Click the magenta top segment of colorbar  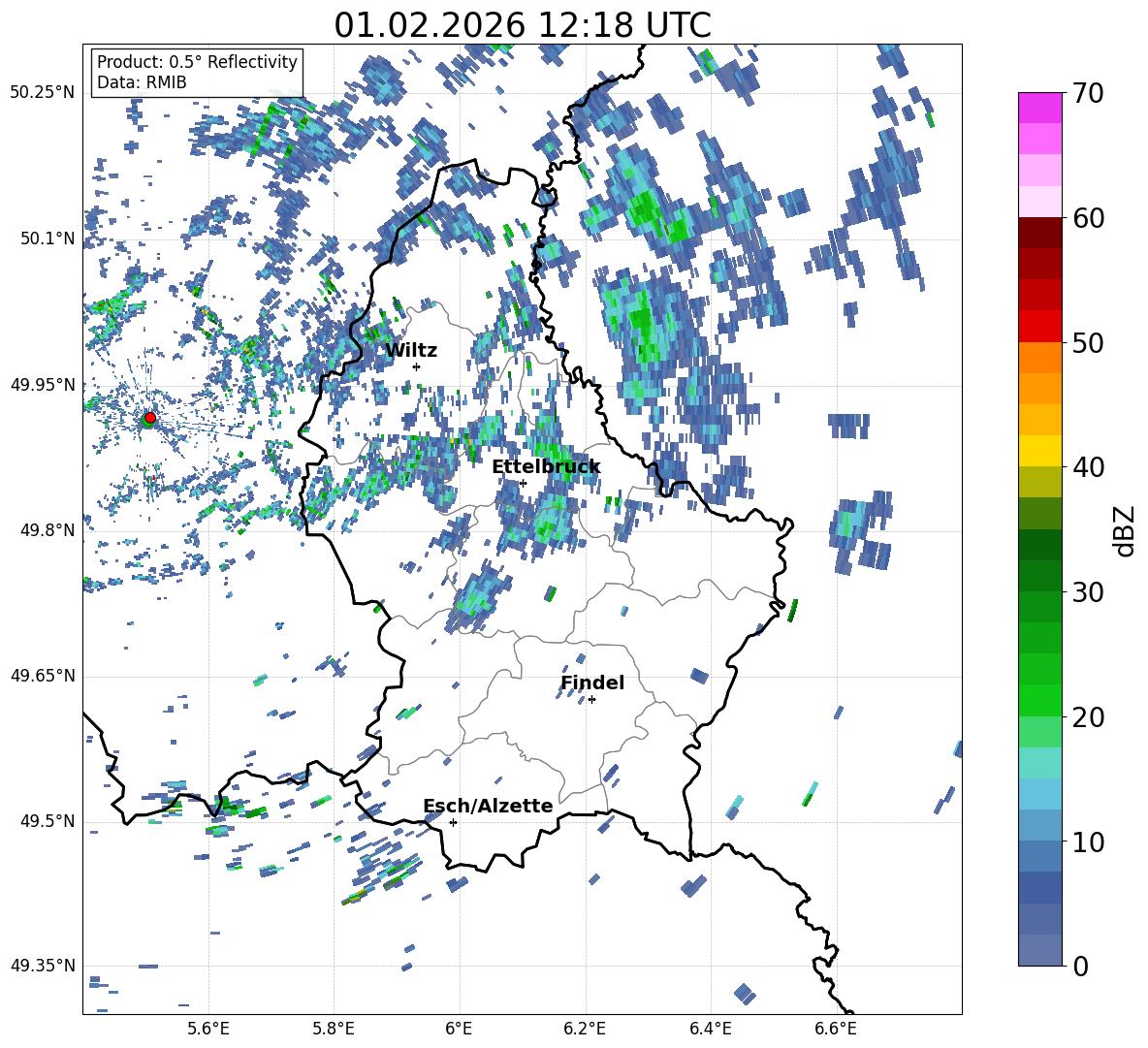pyautogui.click(x=1039, y=109)
